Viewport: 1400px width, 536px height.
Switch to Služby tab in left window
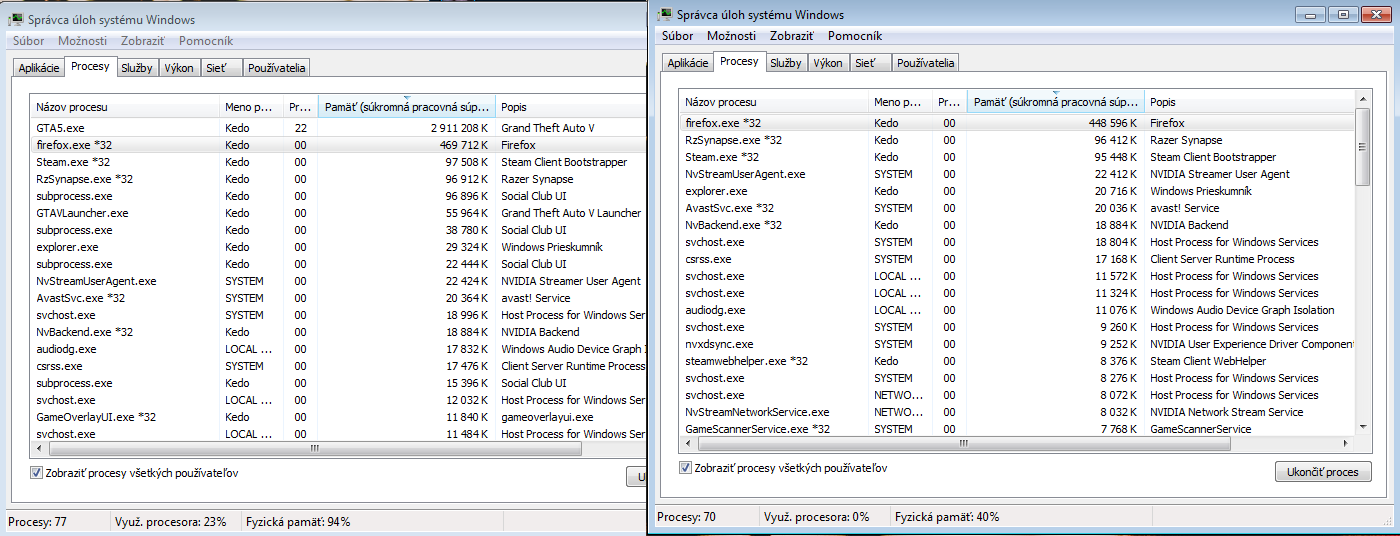(137, 68)
